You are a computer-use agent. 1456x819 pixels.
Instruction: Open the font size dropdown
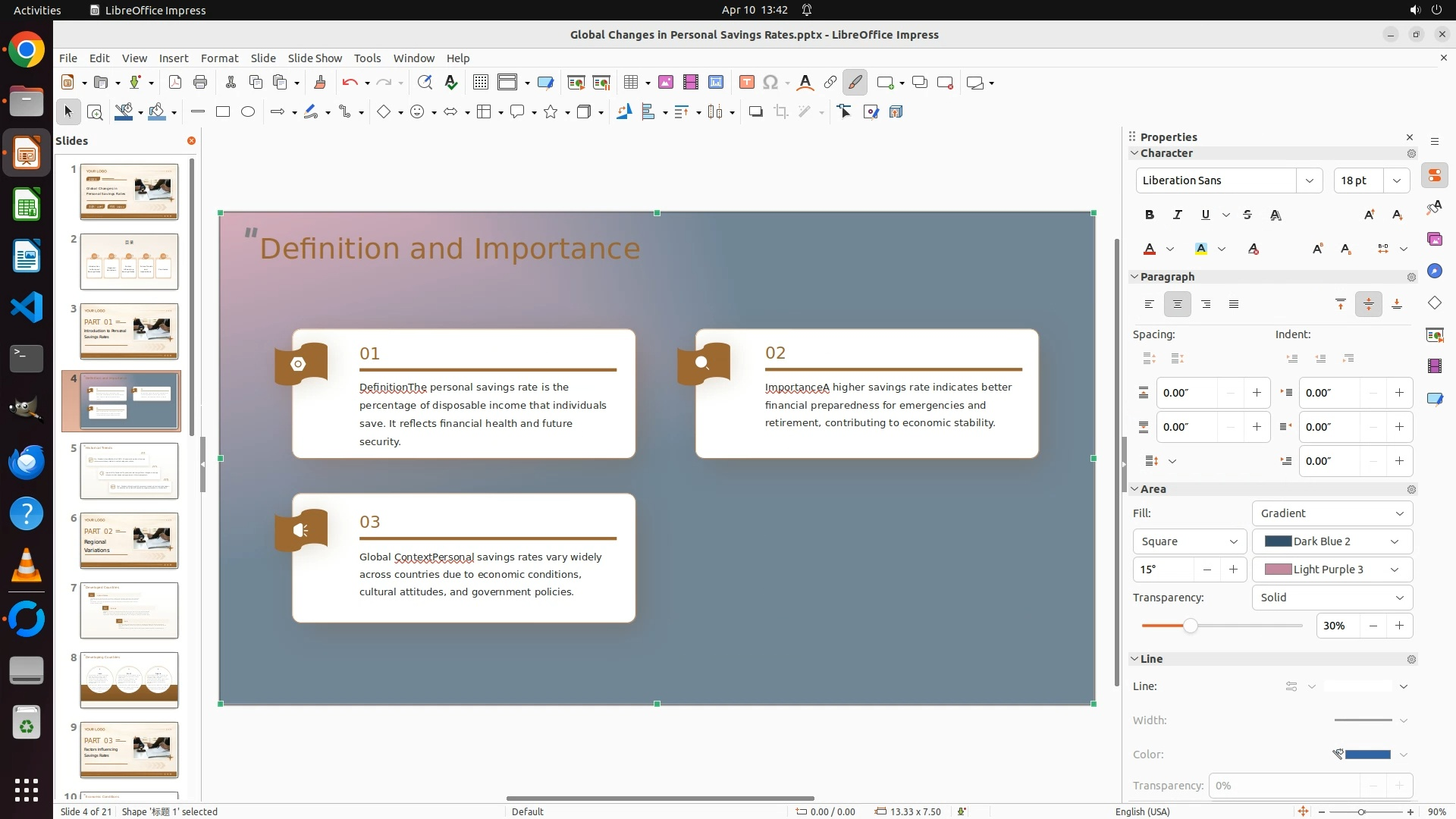(x=1396, y=180)
